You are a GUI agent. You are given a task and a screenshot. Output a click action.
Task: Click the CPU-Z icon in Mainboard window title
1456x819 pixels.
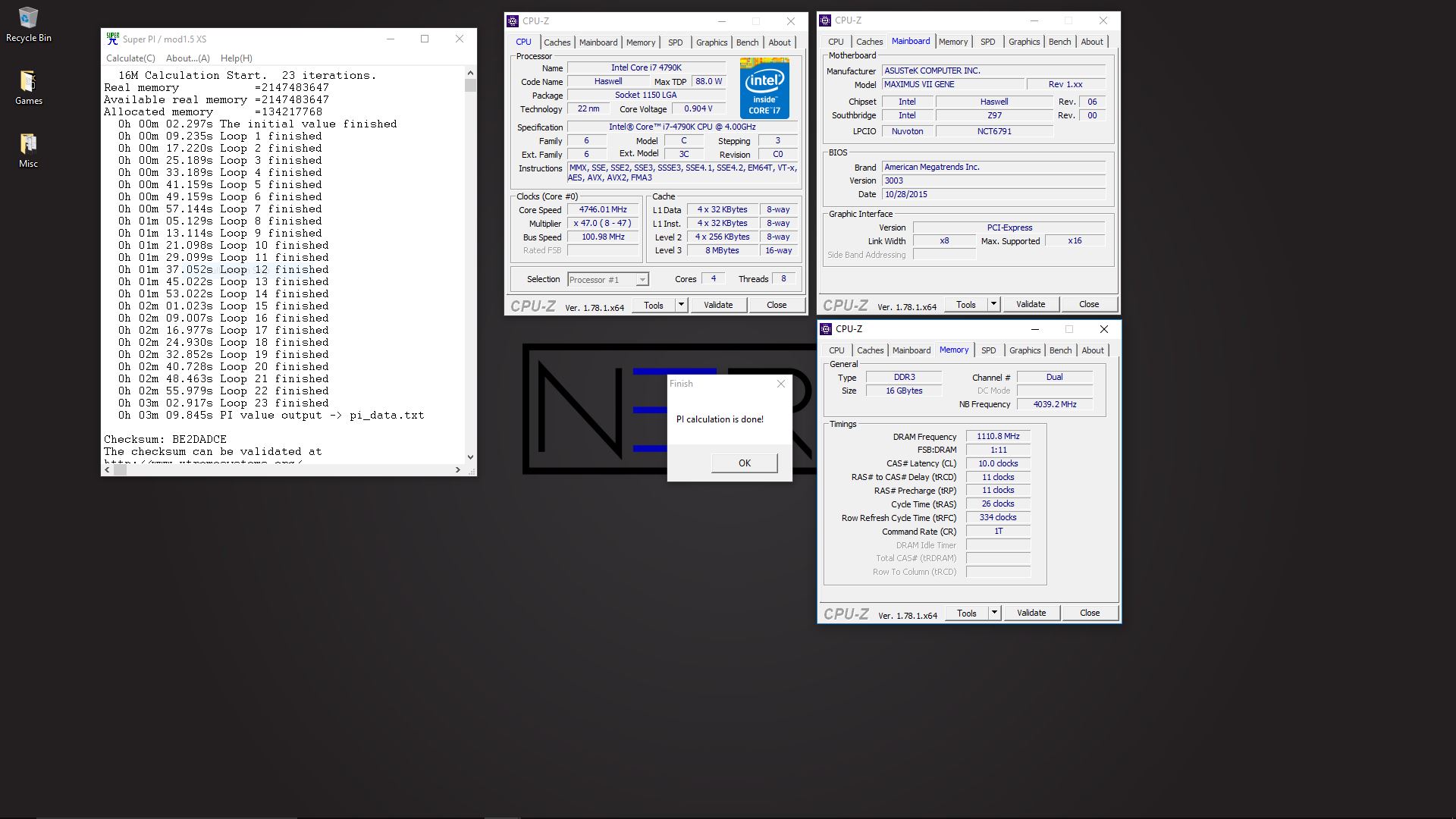[x=825, y=20]
